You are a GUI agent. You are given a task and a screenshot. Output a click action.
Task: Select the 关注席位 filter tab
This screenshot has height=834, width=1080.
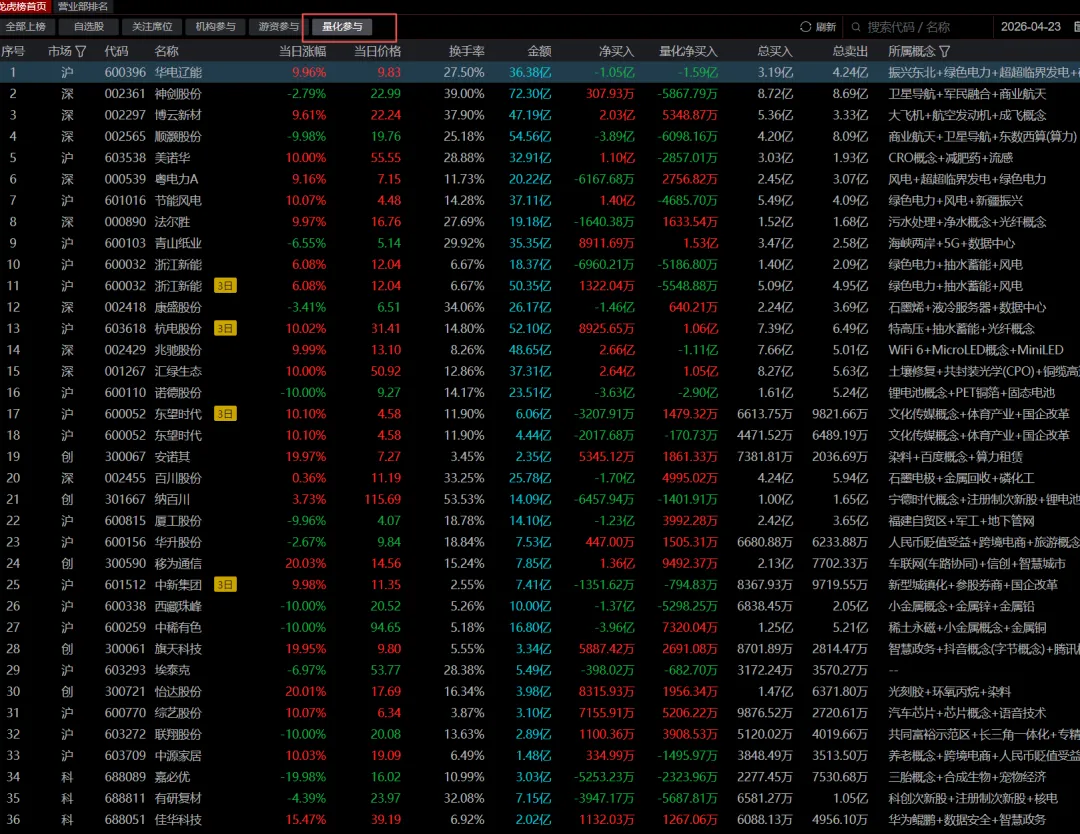coord(152,27)
